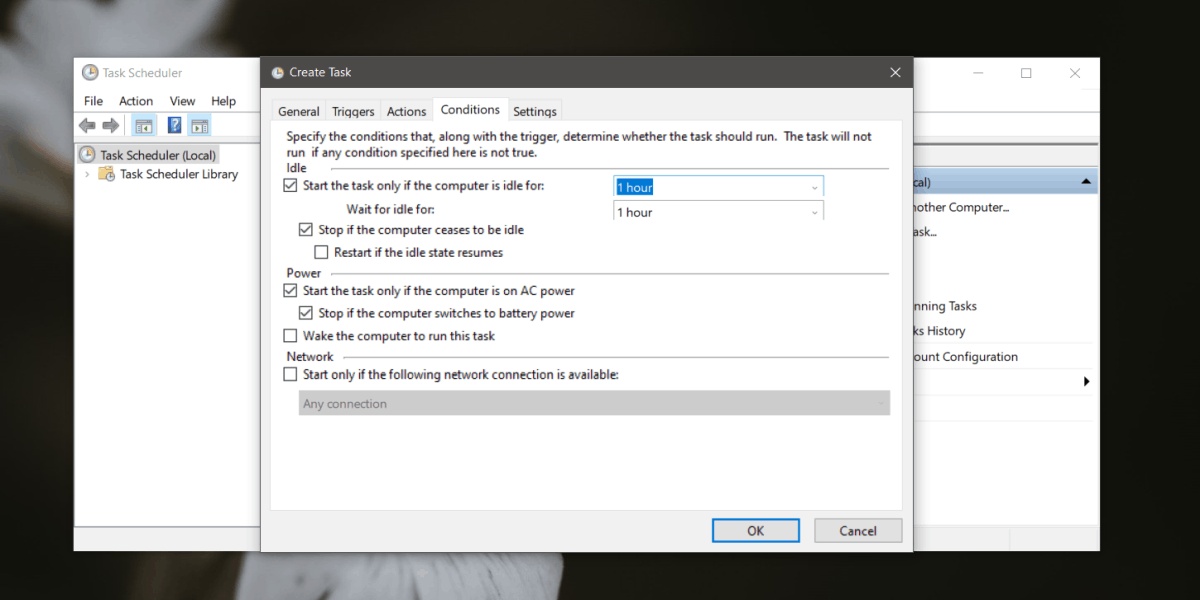Viewport: 1200px width, 600px height.
Task: Uncheck Start the task only on AC power
Action: tap(291, 291)
